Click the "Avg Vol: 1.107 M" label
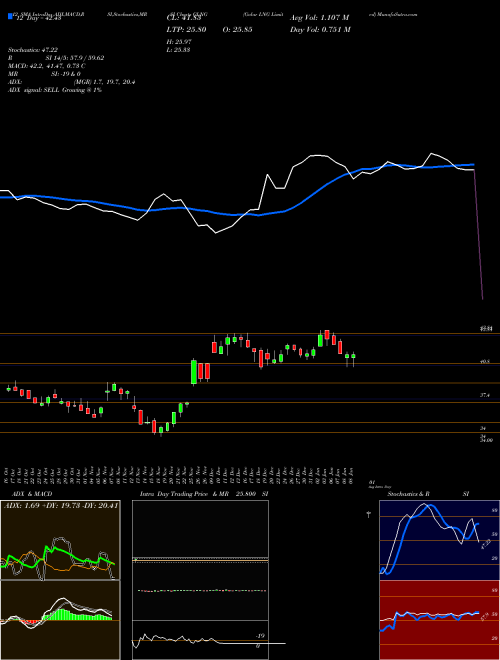This screenshot has height=660, width=500. click(x=320, y=18)
